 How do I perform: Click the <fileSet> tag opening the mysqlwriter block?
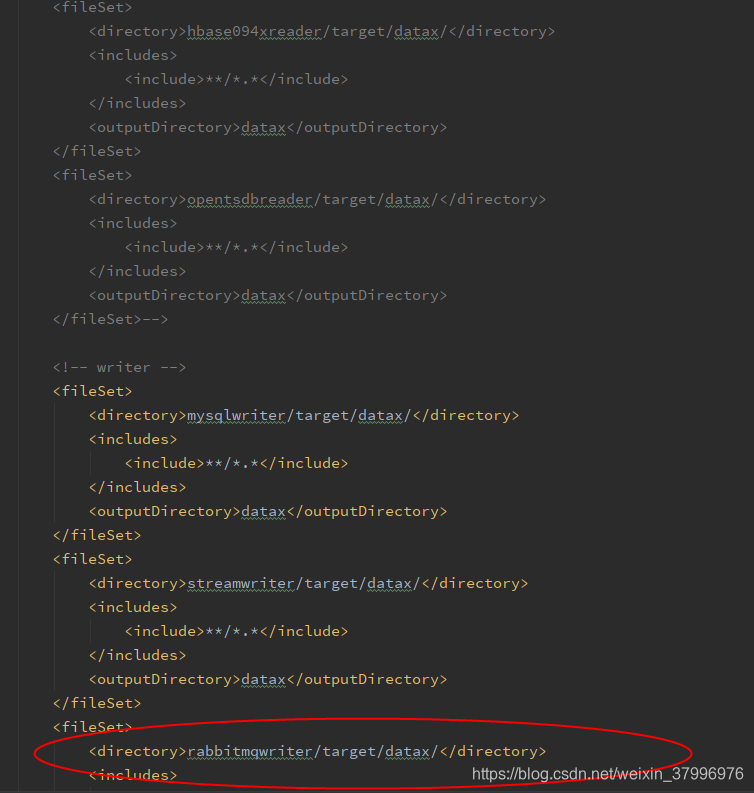point(93,391)
